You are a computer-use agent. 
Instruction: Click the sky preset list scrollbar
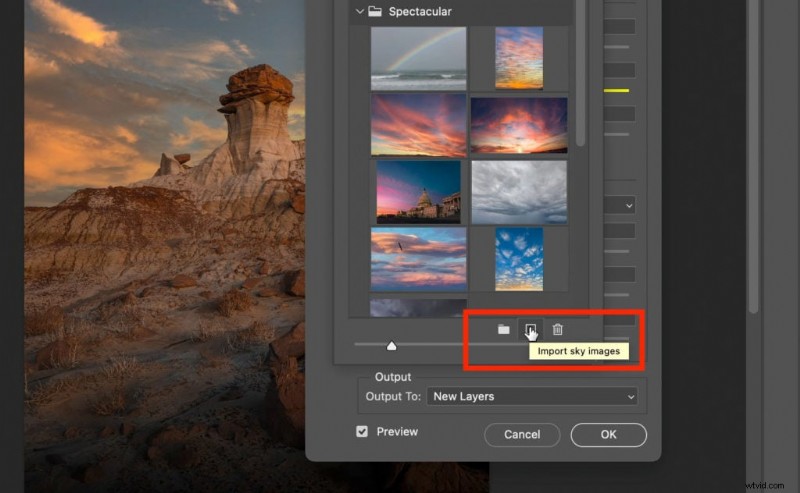580,71
